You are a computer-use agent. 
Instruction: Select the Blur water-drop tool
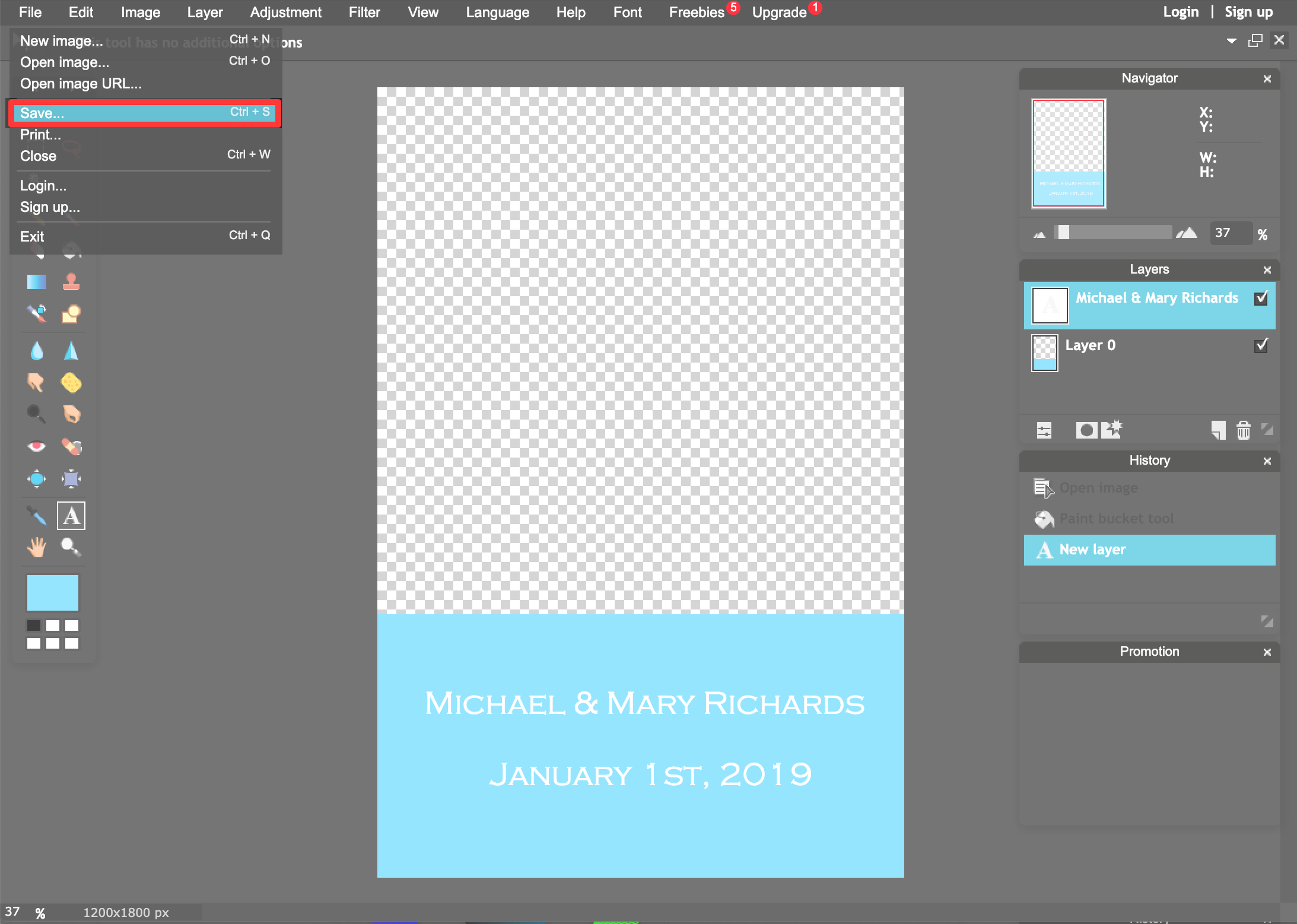point(36,351)
